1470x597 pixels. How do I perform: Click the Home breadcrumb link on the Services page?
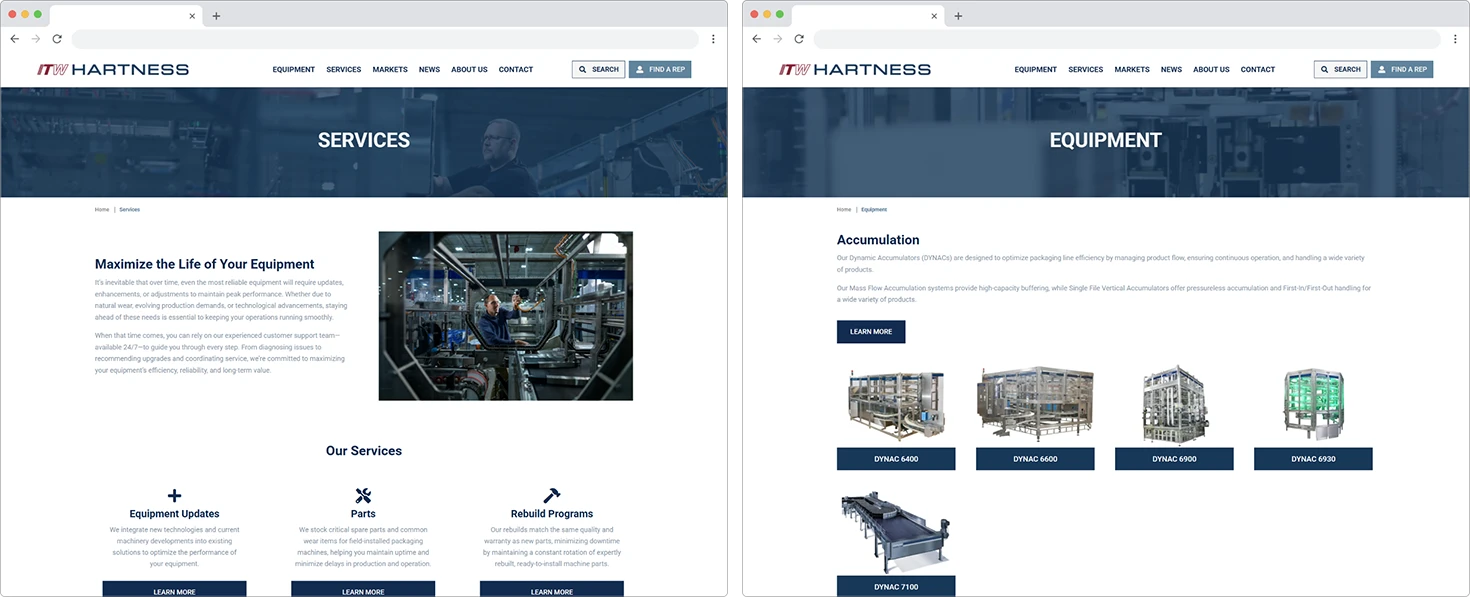[x=102, y=209]
